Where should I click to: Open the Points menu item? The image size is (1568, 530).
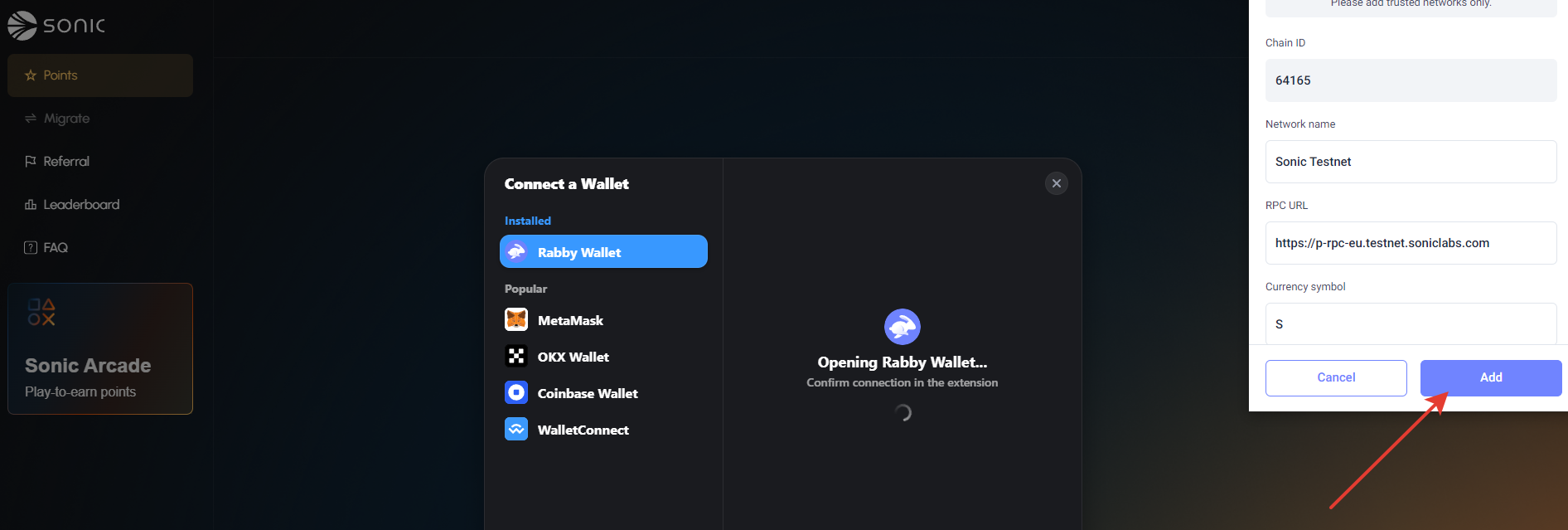100,75
